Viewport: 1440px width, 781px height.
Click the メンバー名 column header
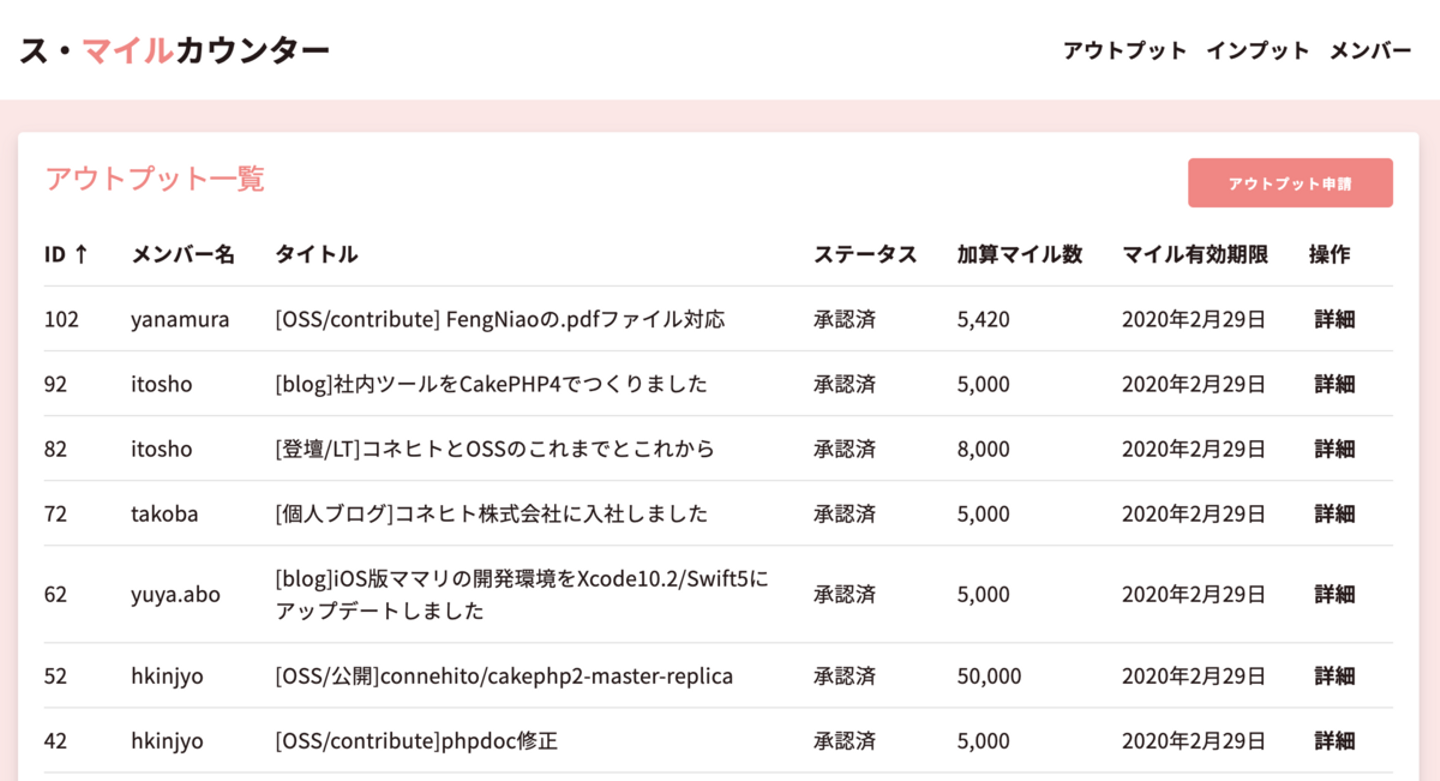pos(183,255)
